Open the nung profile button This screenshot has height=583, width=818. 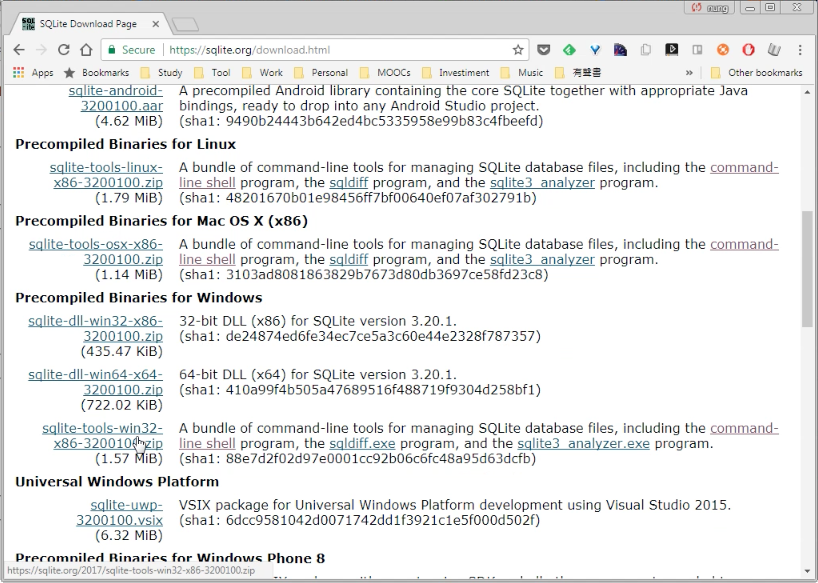709,8
